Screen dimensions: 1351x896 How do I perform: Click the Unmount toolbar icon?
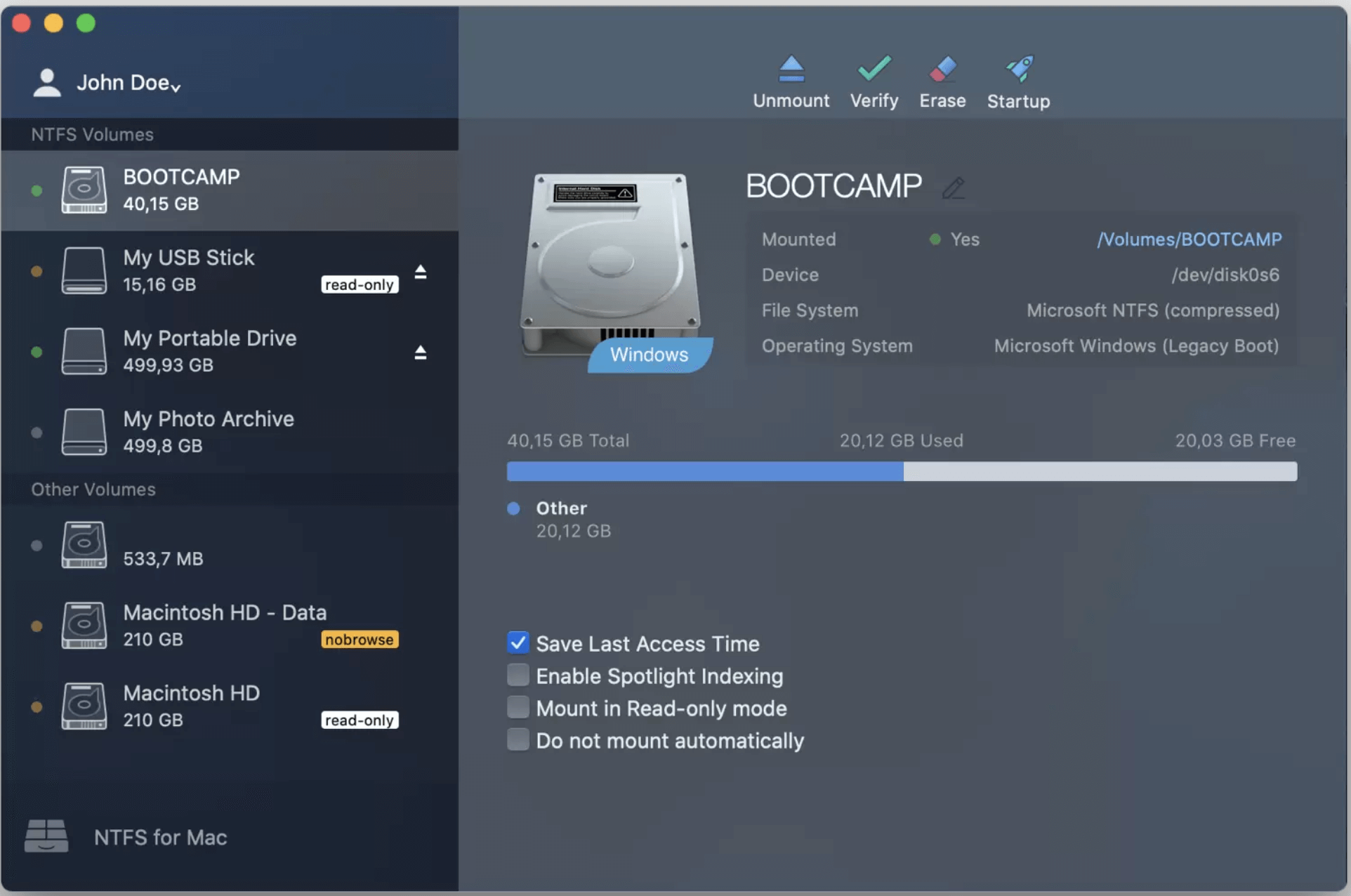pyautogui.click(x=791, y=81)
